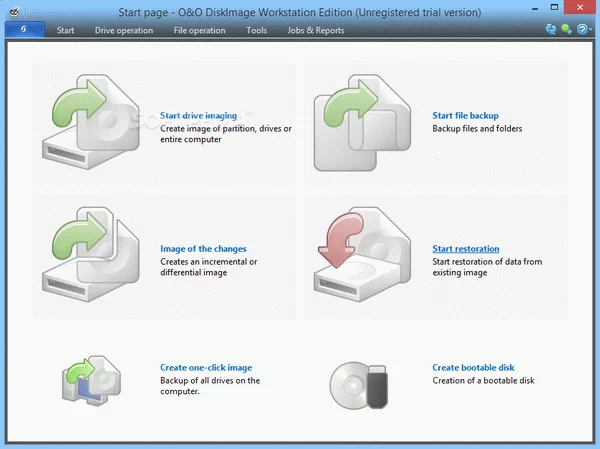Click the Start restoration red arrow icon
The image size is (600, 449).
(362, 254)
